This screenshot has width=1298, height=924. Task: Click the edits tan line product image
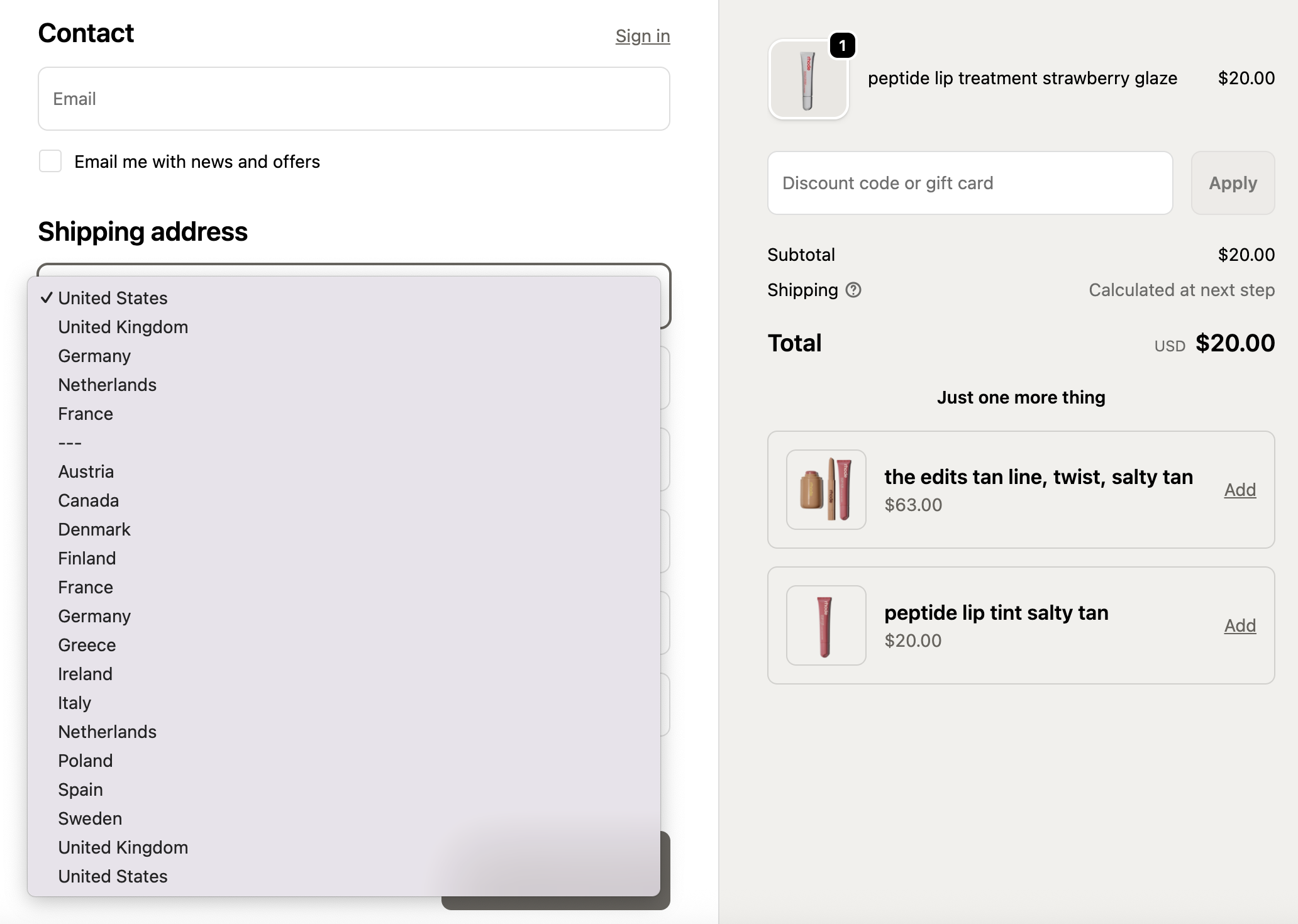coord(826,490)
